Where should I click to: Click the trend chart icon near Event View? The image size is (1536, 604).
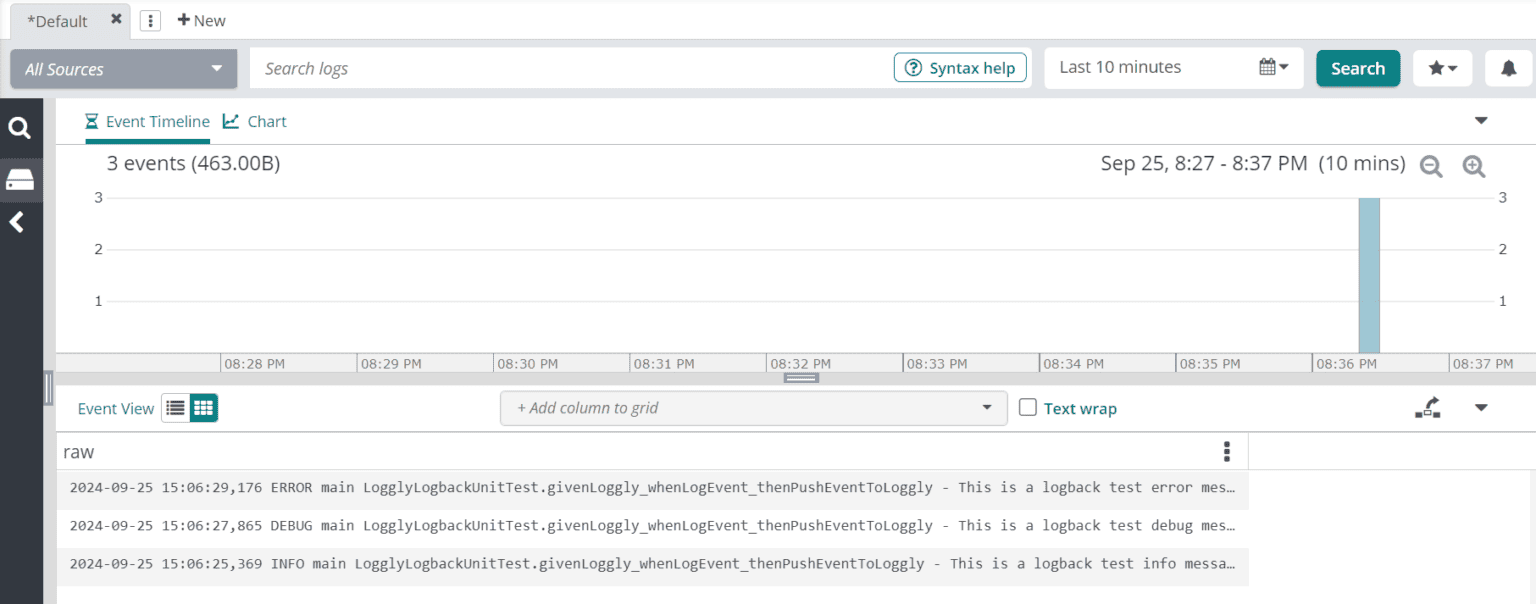tap(1428, 408)
